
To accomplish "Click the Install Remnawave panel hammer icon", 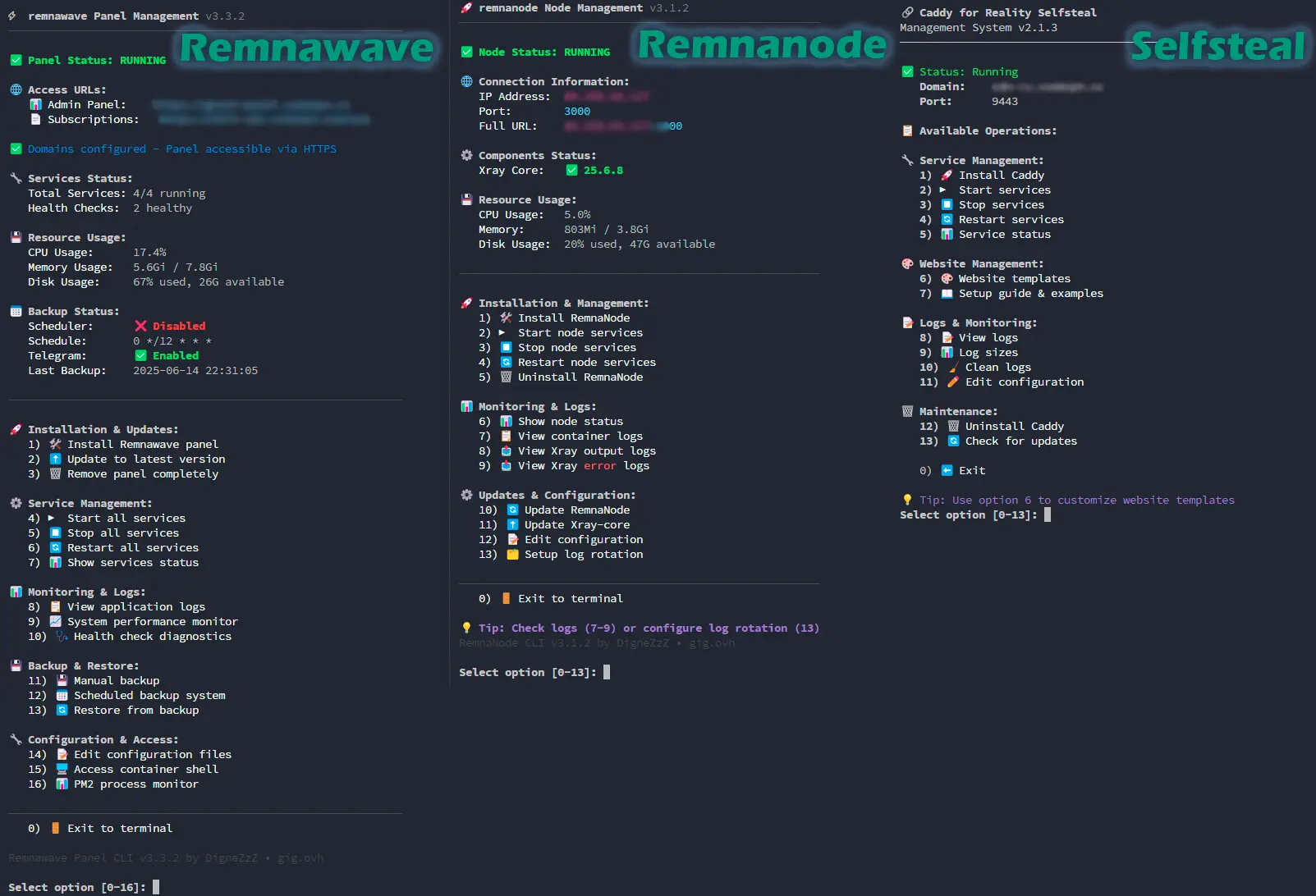I will 53,444.
